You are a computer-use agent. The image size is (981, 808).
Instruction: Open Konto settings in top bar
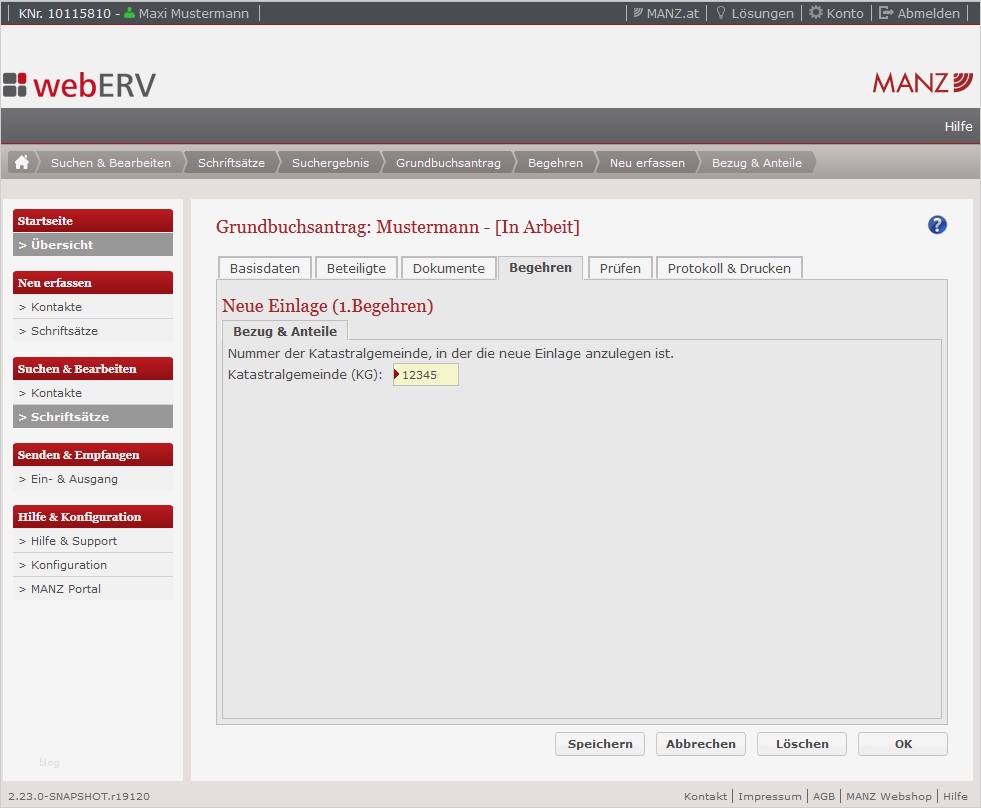click(836, 13)
